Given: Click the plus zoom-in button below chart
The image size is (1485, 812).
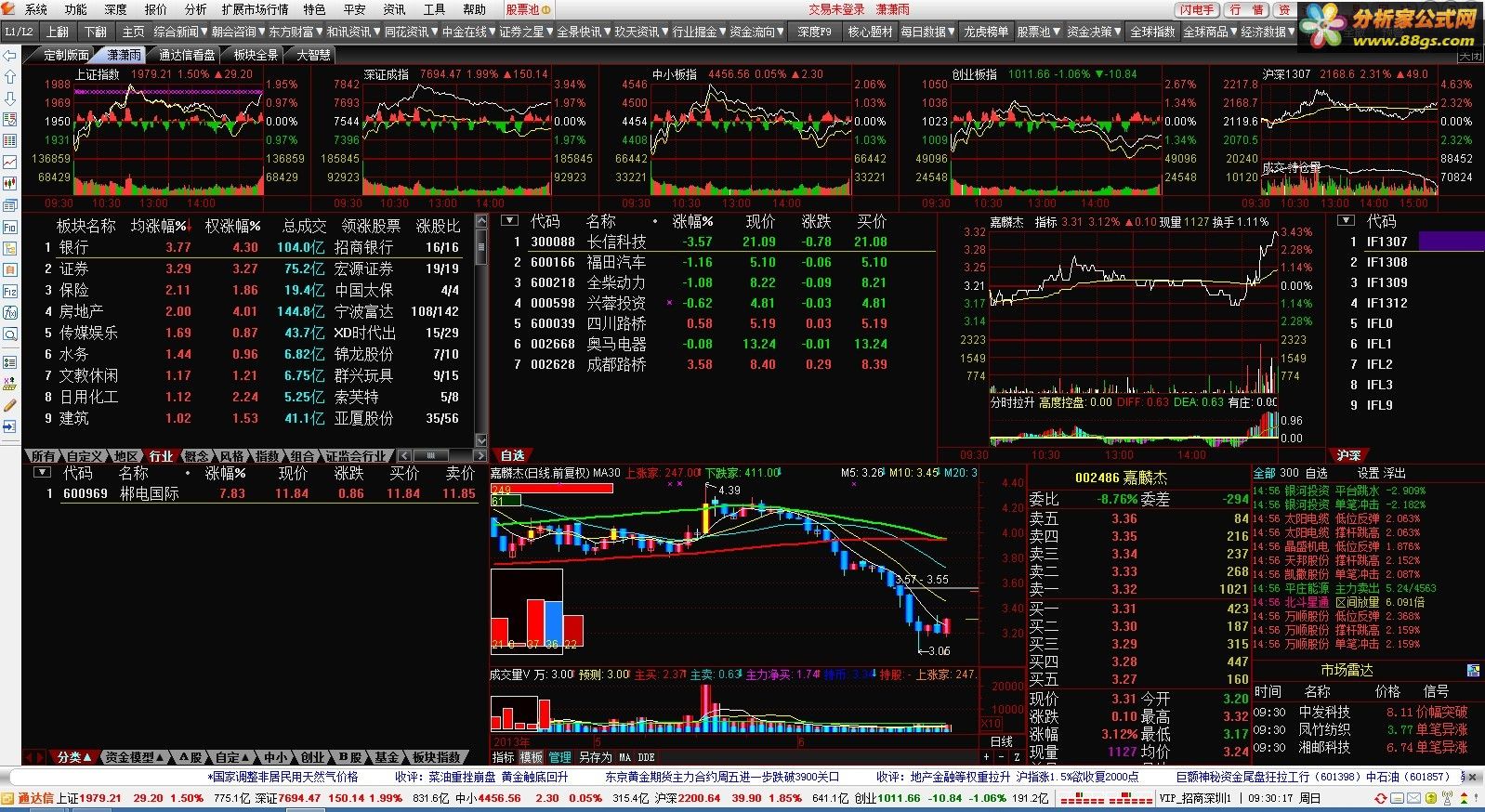Looking at the screenshot, I should pos(987,757).
